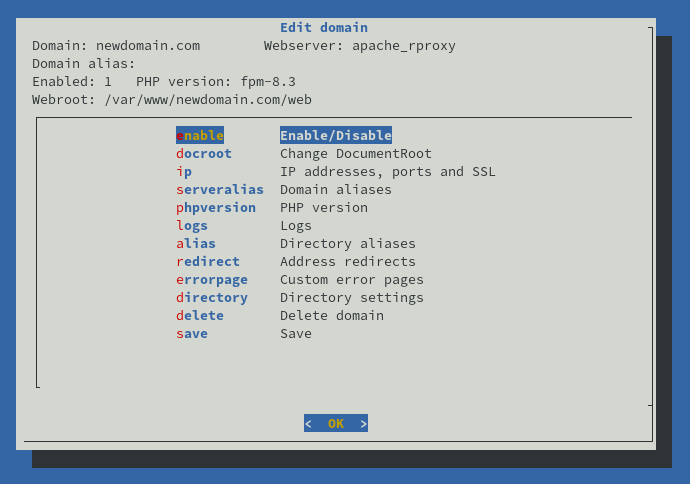690x484 pixels.
Task: Click the 'Domain alias:' label
Action: (x=84, y=64)
